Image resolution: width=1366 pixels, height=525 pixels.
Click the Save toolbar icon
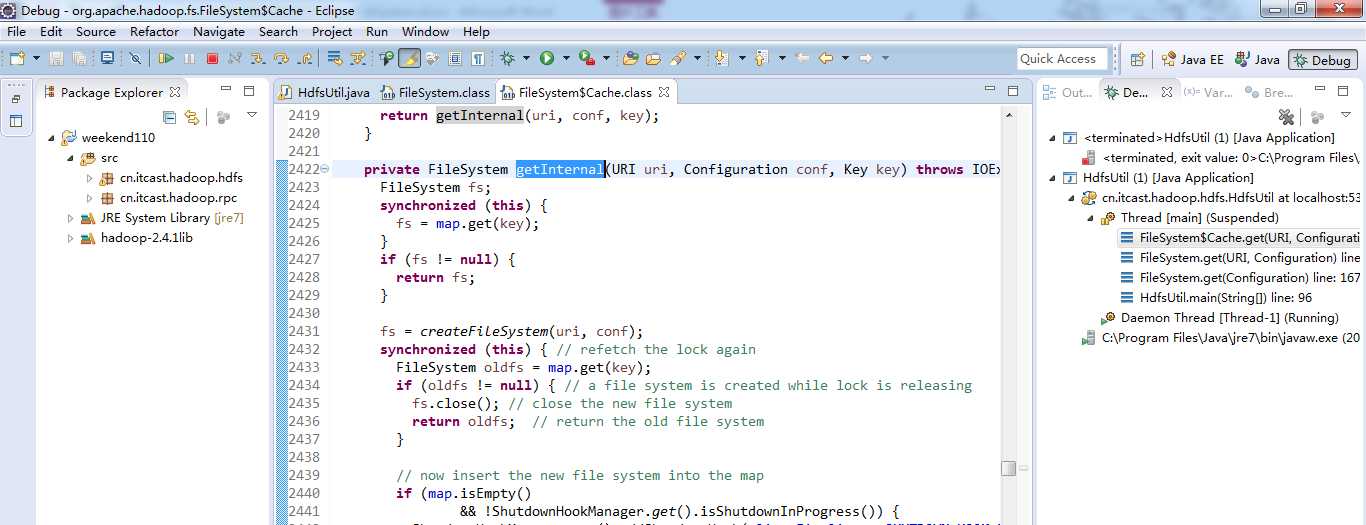pyautogui.click(x=55, y=59)
